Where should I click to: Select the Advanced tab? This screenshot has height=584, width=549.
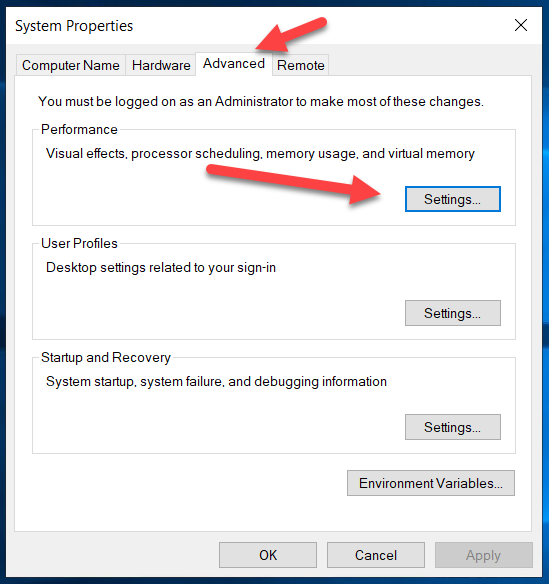coord(234,64)
